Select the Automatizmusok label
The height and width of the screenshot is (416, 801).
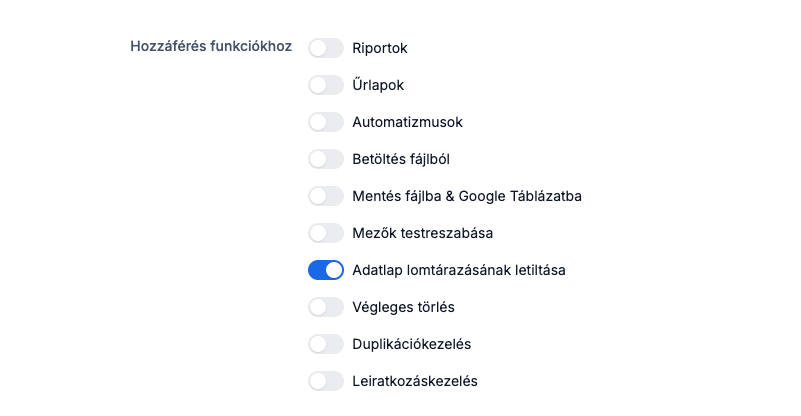click(407, 122)
